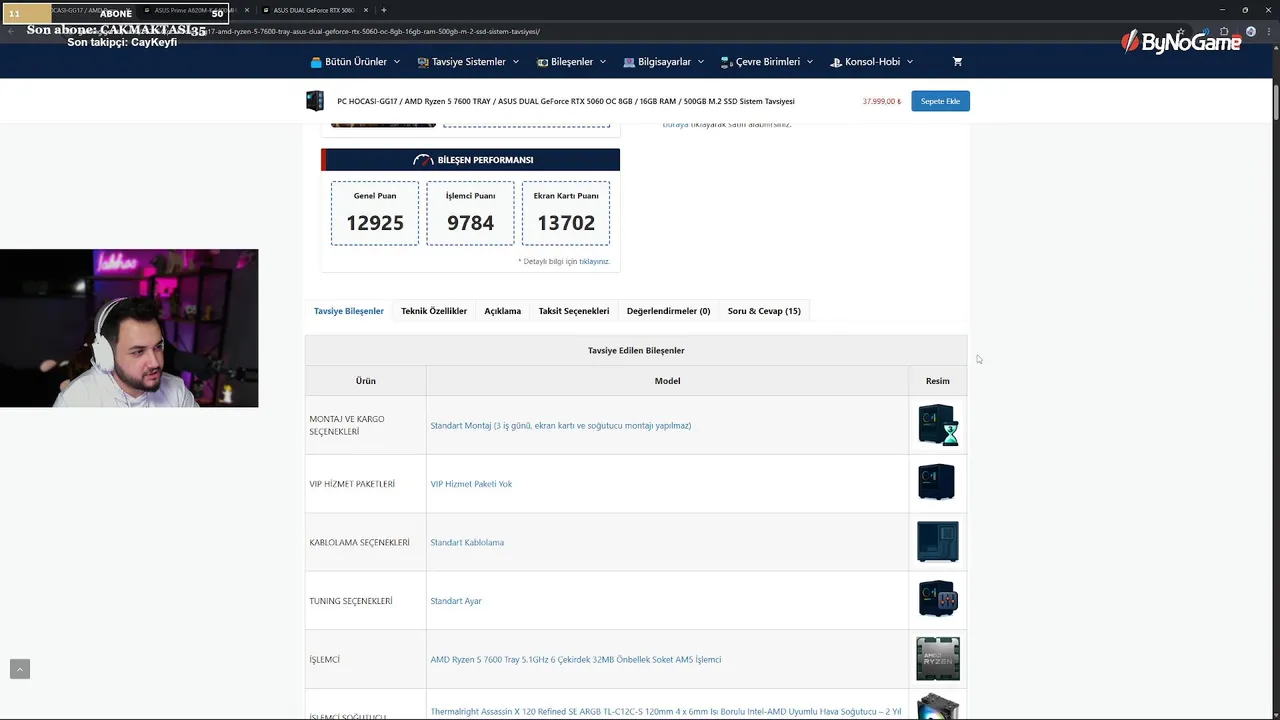The image size is (1280, 720).
Task: Open the Çevre Birimleri dropdown
Action: pos(766,61)
